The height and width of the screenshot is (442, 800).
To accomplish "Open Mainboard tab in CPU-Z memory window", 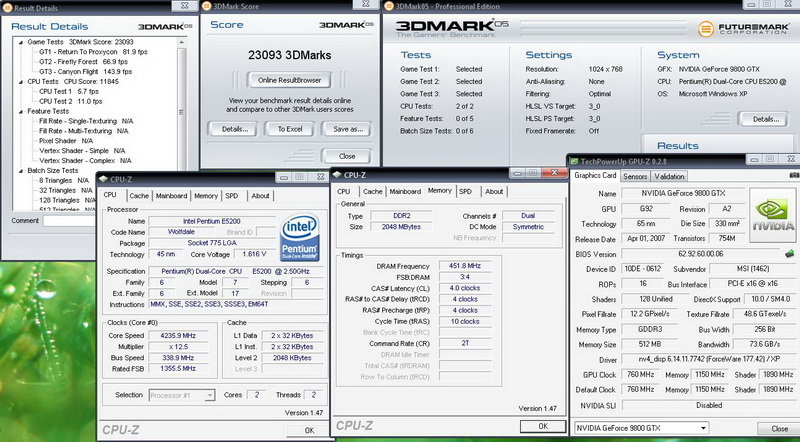I will (405, 191).
